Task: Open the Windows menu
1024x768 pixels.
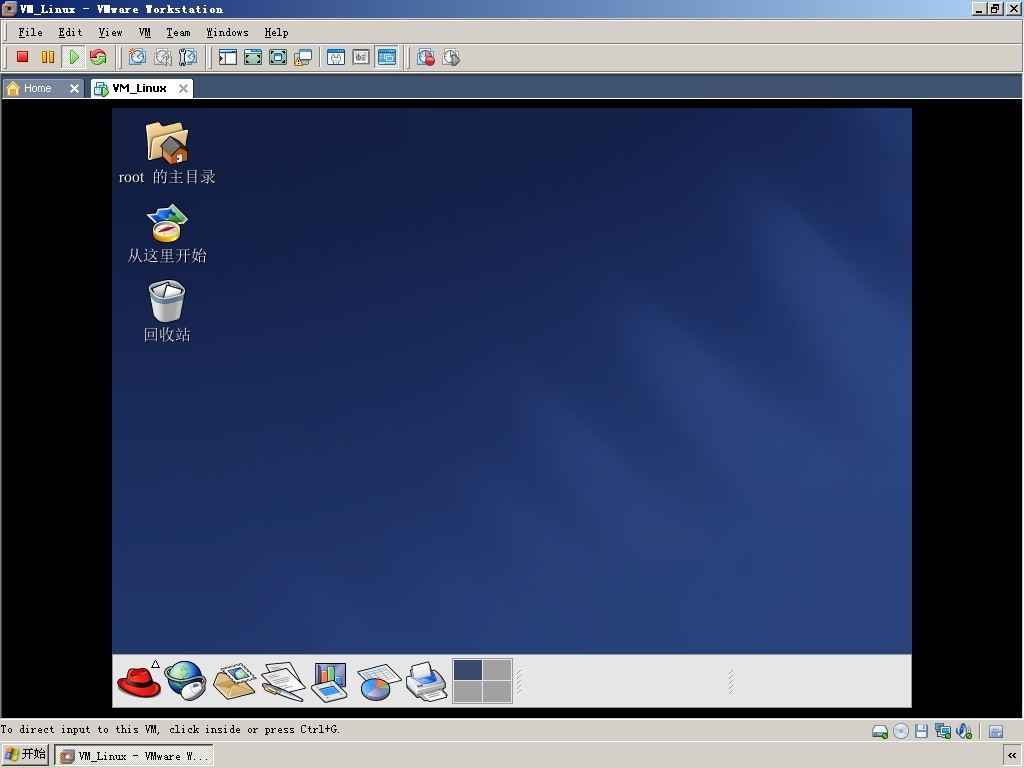Action: [x=227, y=33]
